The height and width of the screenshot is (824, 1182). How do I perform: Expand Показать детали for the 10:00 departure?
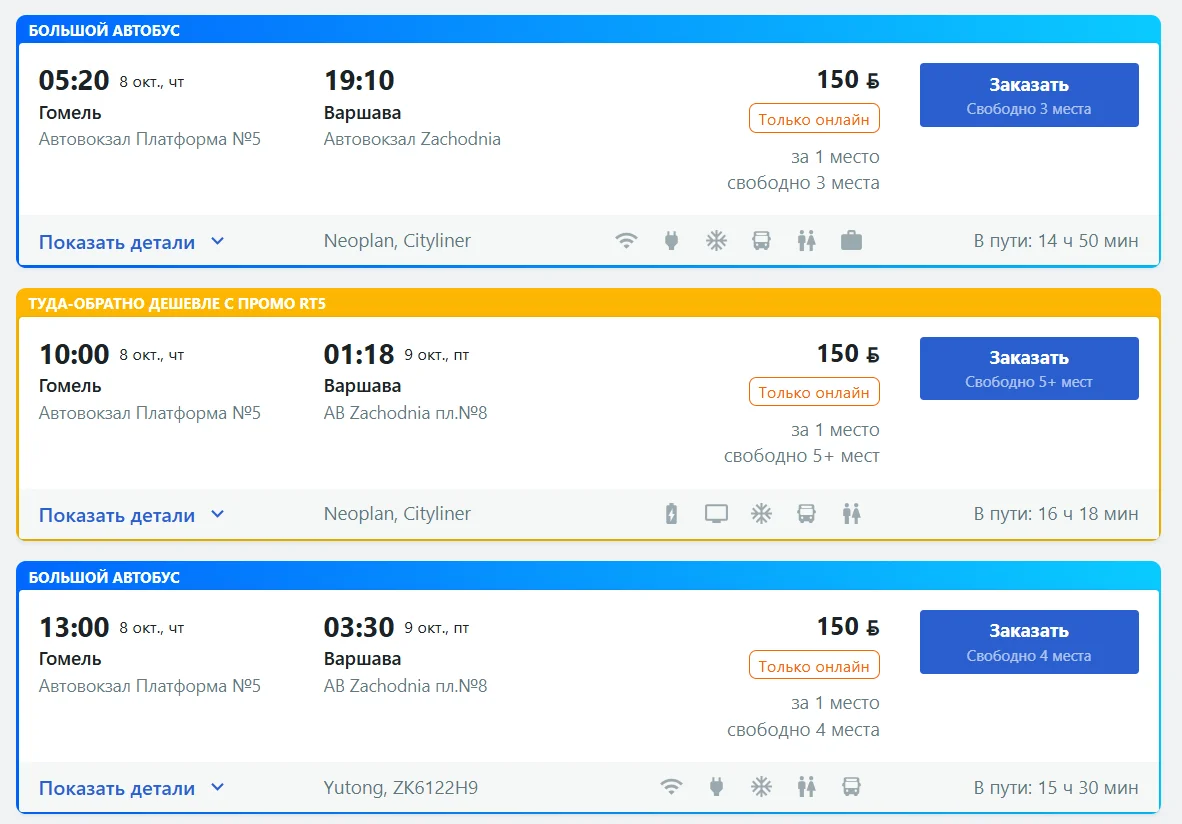(132, 515)
